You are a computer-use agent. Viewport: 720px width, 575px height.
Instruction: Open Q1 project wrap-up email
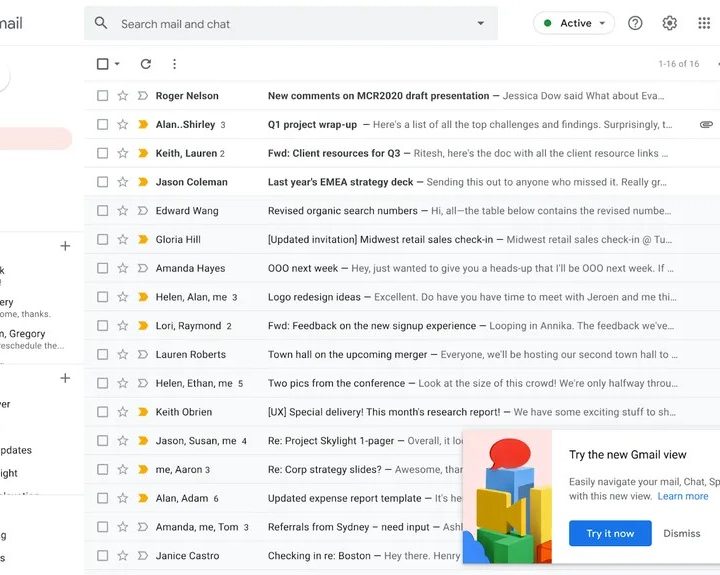point(402,124)
